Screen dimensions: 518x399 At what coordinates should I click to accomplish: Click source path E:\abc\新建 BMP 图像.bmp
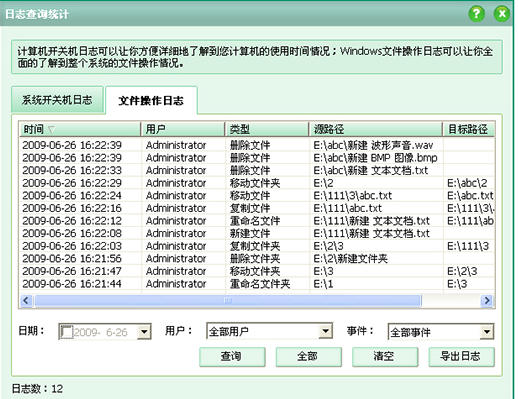[375, 158]
